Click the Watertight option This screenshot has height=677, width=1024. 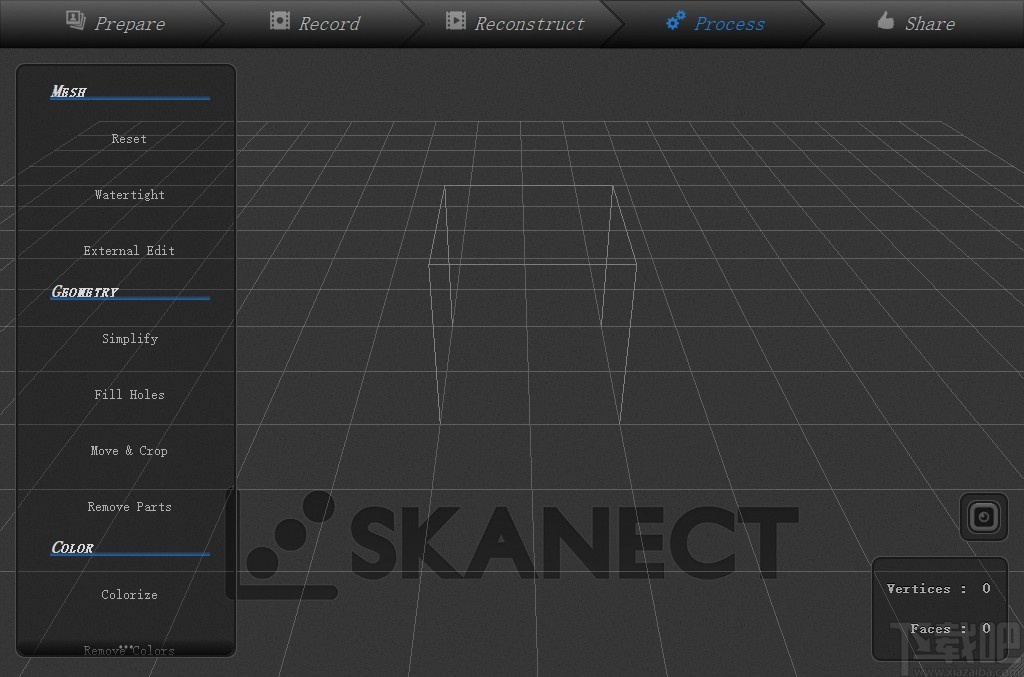click(x=128, y=194)
